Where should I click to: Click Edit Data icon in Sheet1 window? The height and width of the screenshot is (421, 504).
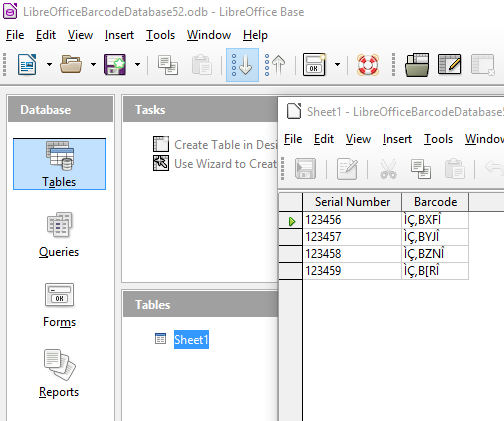pos(347,169)
